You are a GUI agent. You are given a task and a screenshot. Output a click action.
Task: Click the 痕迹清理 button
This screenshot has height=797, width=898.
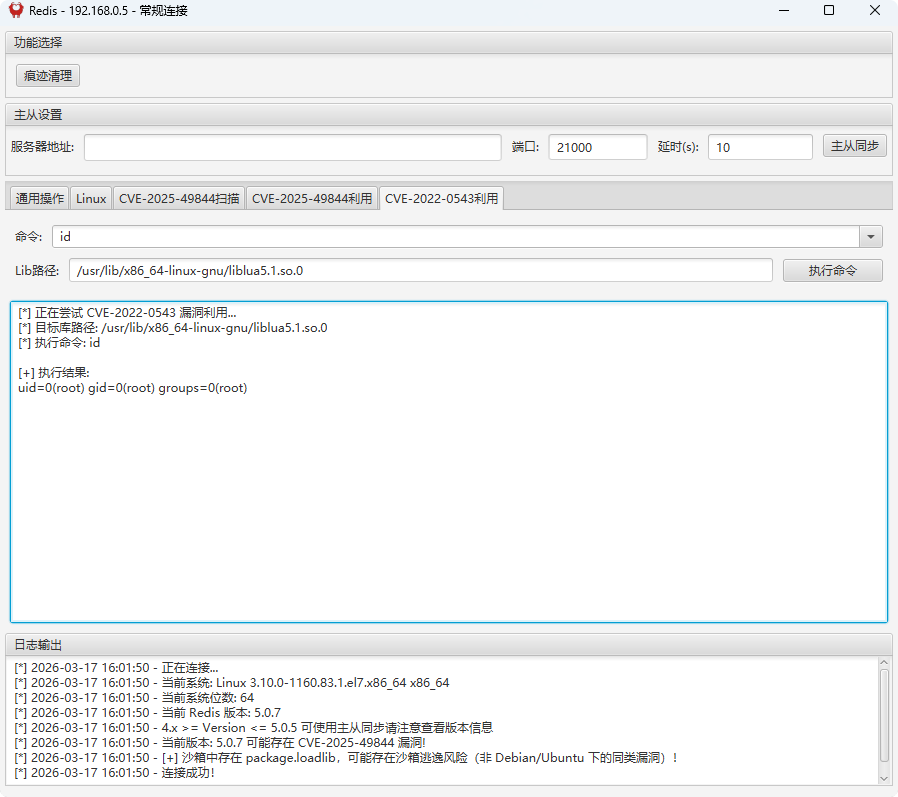(48, 76)
